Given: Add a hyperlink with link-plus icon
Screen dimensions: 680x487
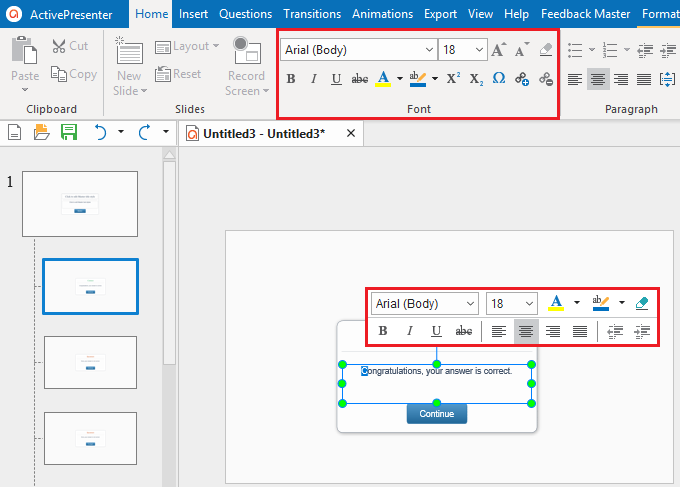Looking at the screenshot, I should [x=522, y=79].
